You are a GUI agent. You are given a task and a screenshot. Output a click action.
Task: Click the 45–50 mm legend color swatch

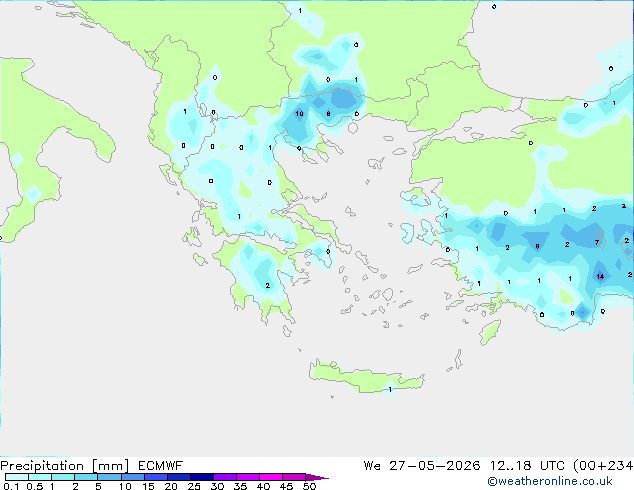[x=294, y=477]
